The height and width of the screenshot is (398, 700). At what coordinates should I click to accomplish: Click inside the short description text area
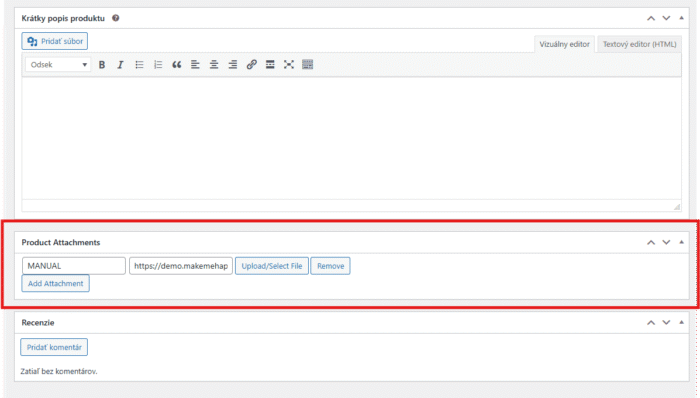[351, 138]
